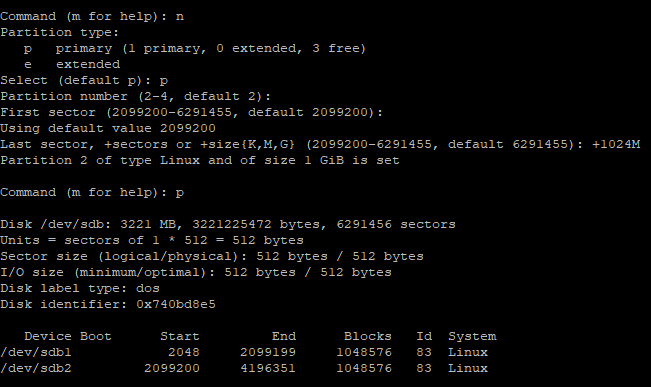The height and width of the screenshot is (387, 651).
Task: Click the 'Disk label type: dos' line
Action: pyautogui.click(x=80, y=289)
